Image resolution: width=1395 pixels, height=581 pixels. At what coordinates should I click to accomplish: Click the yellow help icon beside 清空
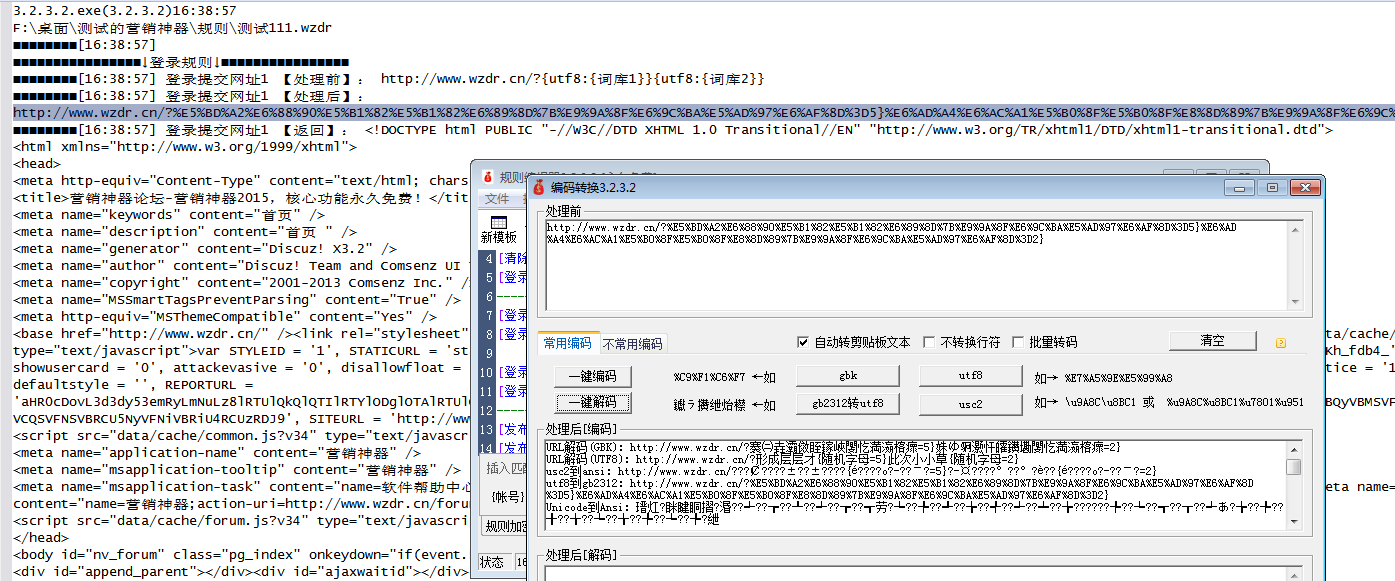coord(1280,342)
